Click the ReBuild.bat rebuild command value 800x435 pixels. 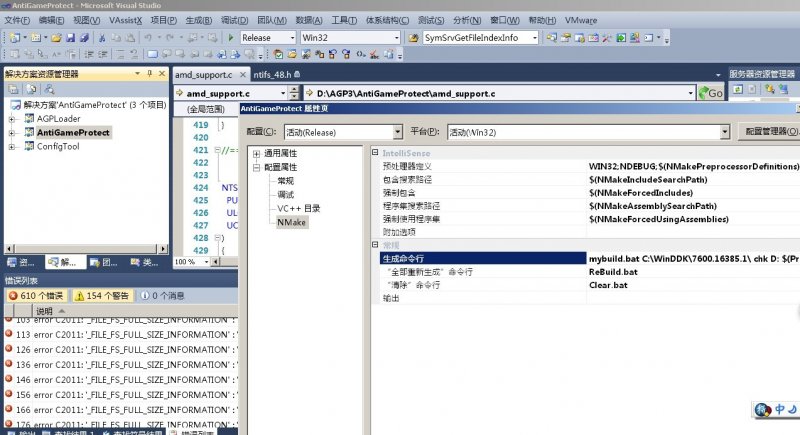pos(613,272)
